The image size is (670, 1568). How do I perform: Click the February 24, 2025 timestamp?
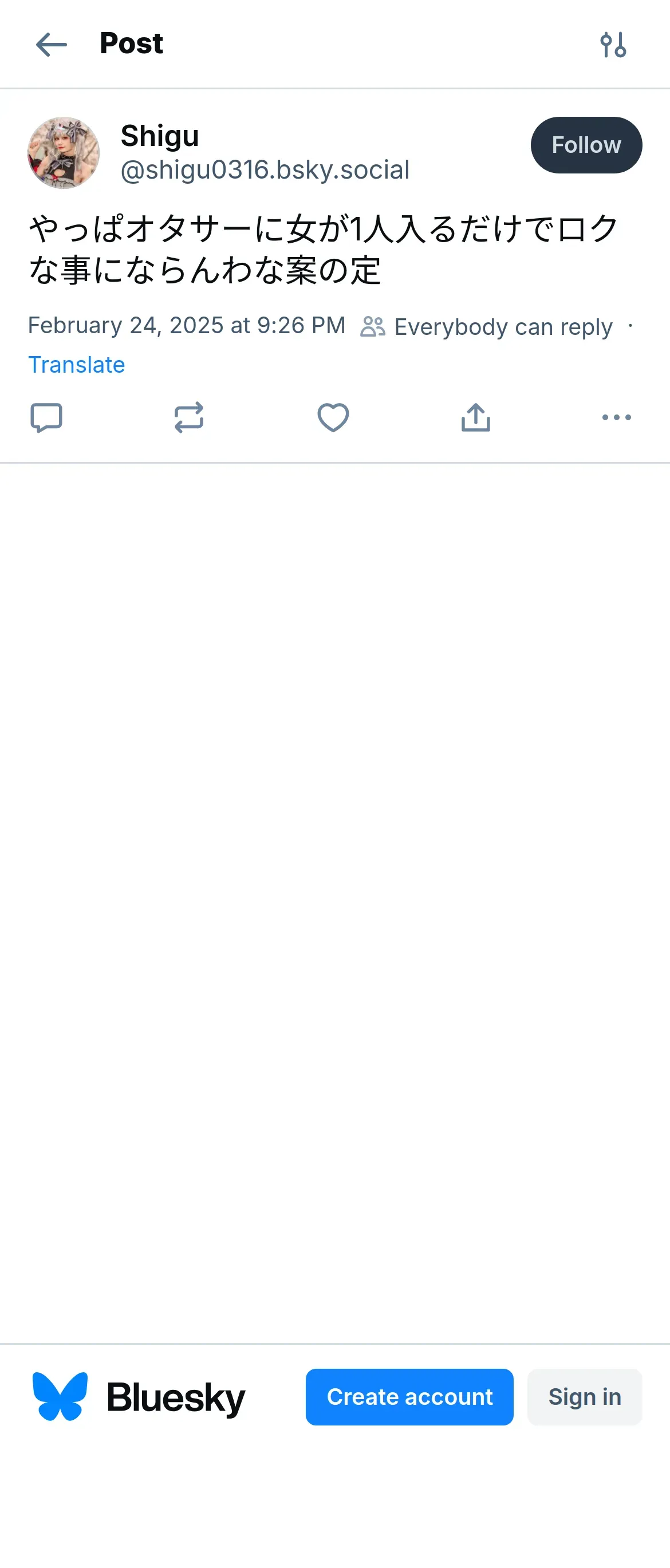click(186, 326)
